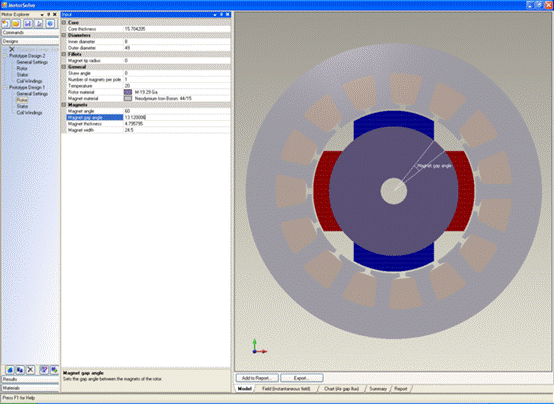Click the Magnet thickness value field
554x404 pixels.
click(x=177, y=124)
